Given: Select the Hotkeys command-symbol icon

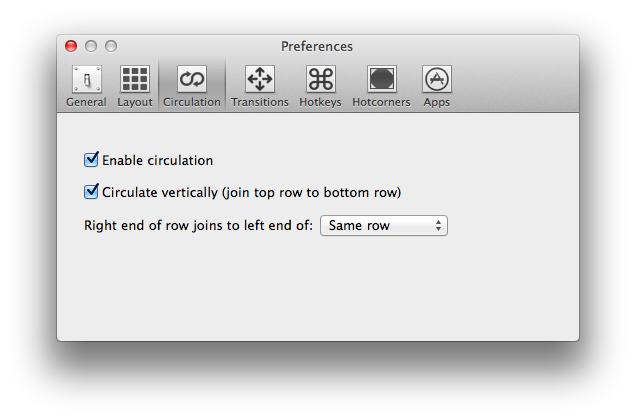Looking at the screenshot, I should pos(320,79).
